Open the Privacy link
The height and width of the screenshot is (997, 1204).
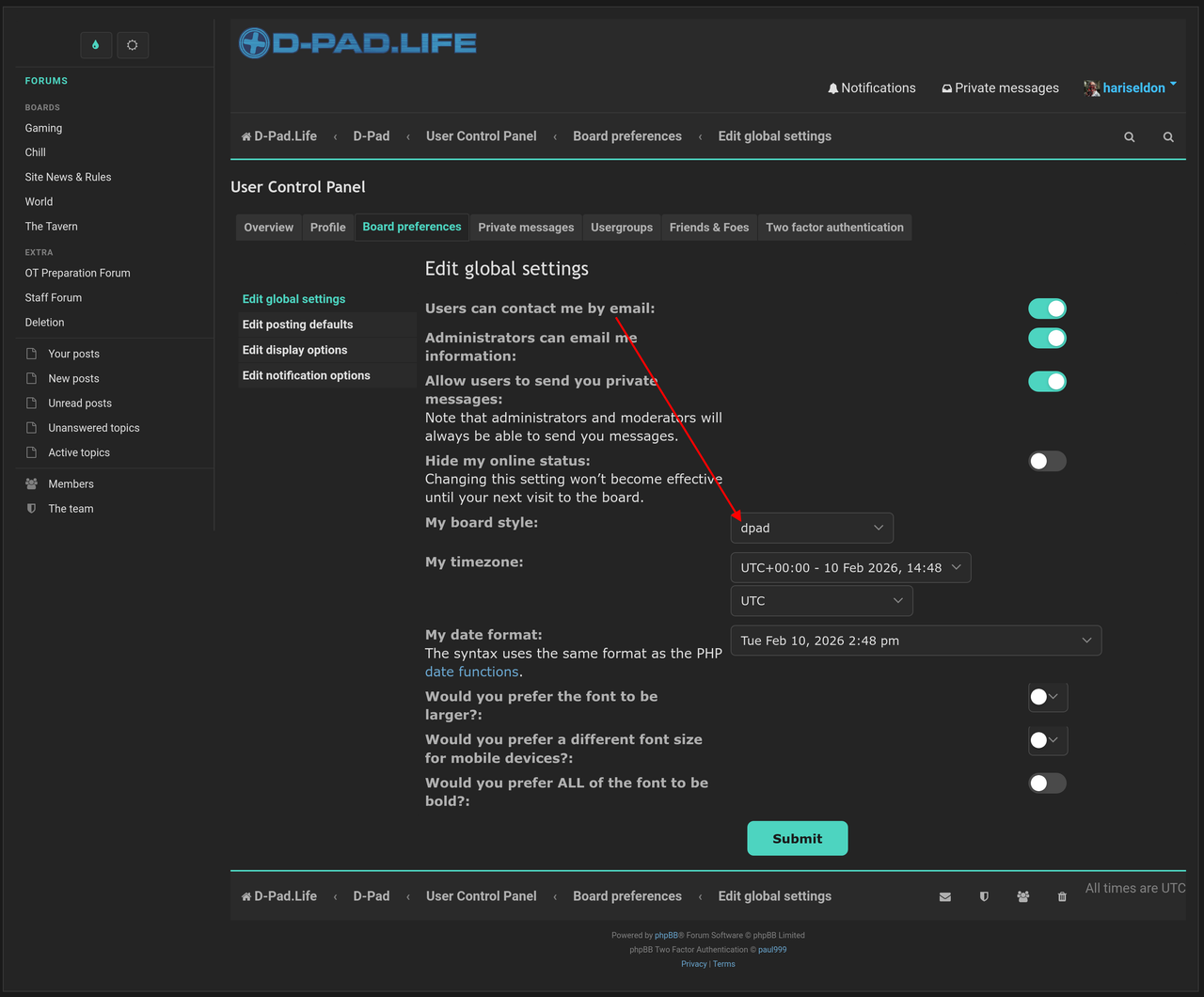(694, 964)
